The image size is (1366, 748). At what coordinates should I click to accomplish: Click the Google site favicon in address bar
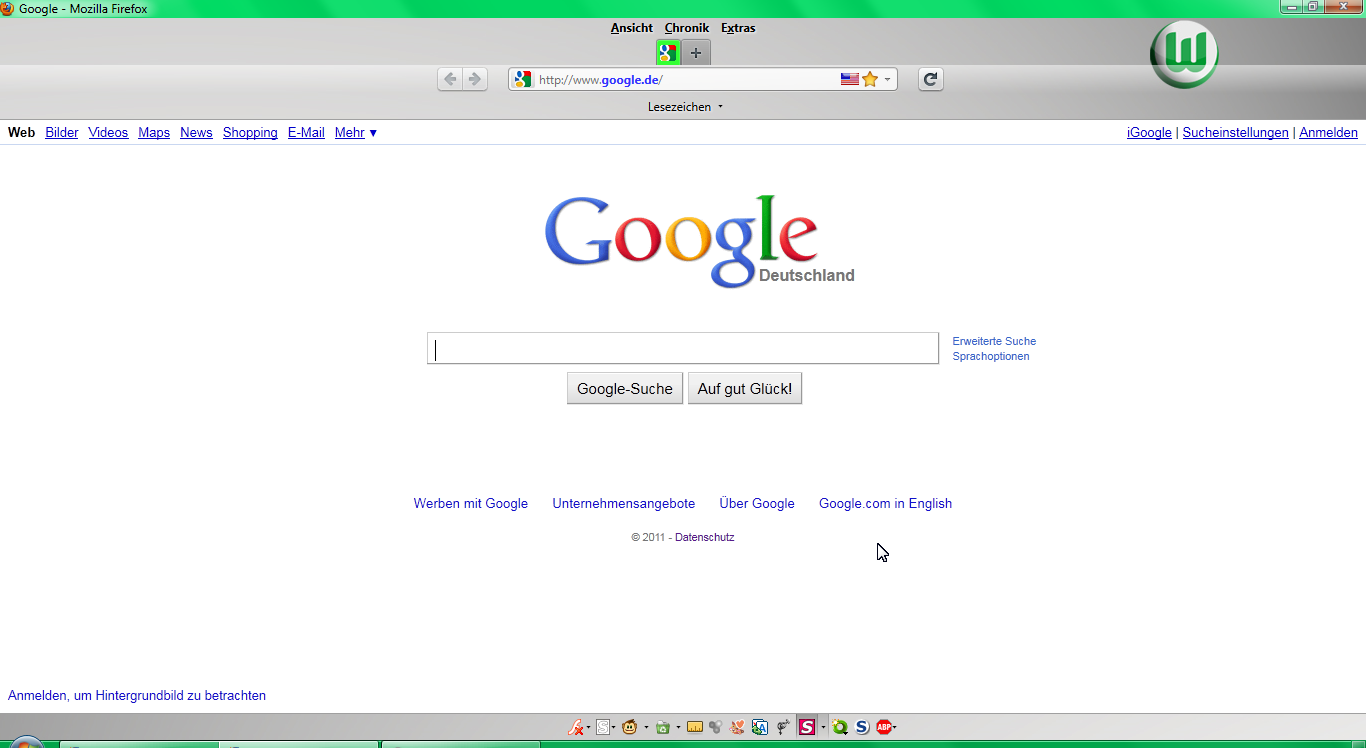coord(523,79)
